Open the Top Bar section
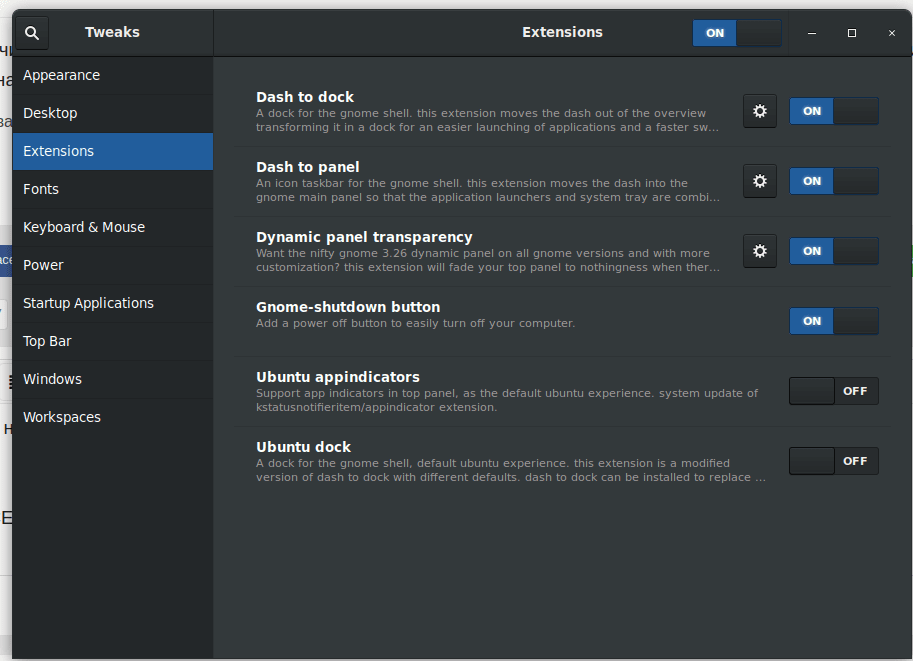The image size is (913, 661). click(x=113, y=341)
